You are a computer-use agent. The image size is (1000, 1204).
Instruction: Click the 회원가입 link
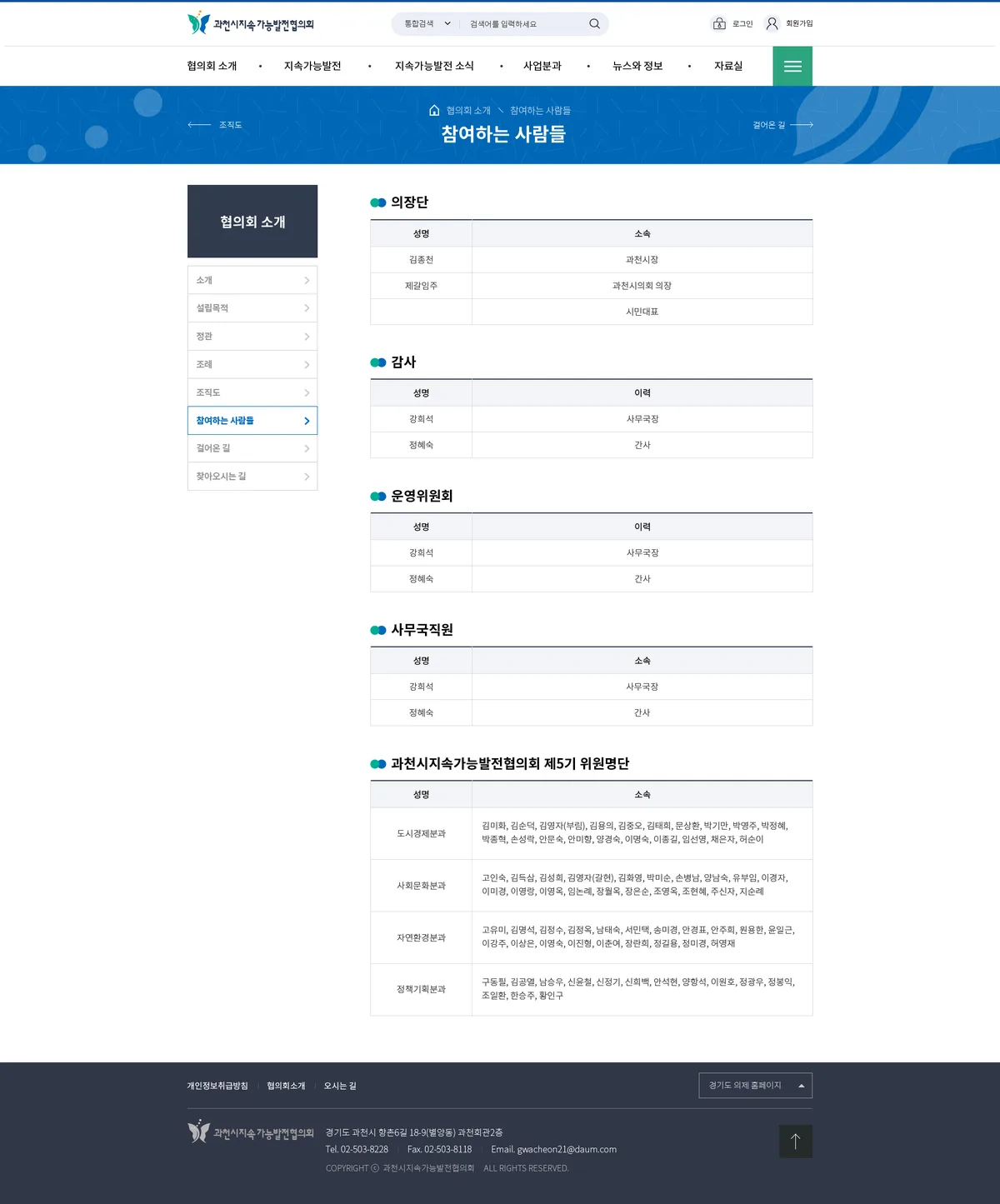(799, 23)
